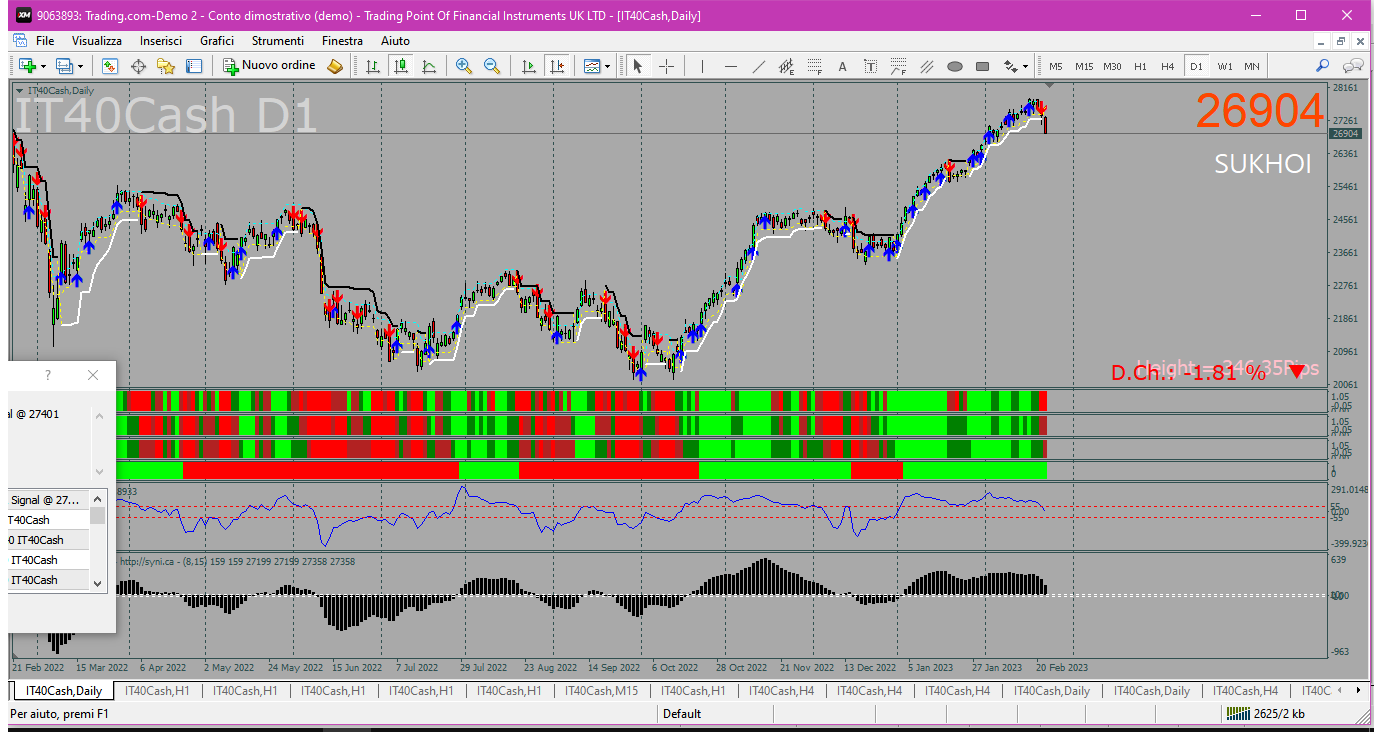This screenshot has height=732, width=1378.
Task: Switch to M5 timeframe
Action: (1056, 66)
